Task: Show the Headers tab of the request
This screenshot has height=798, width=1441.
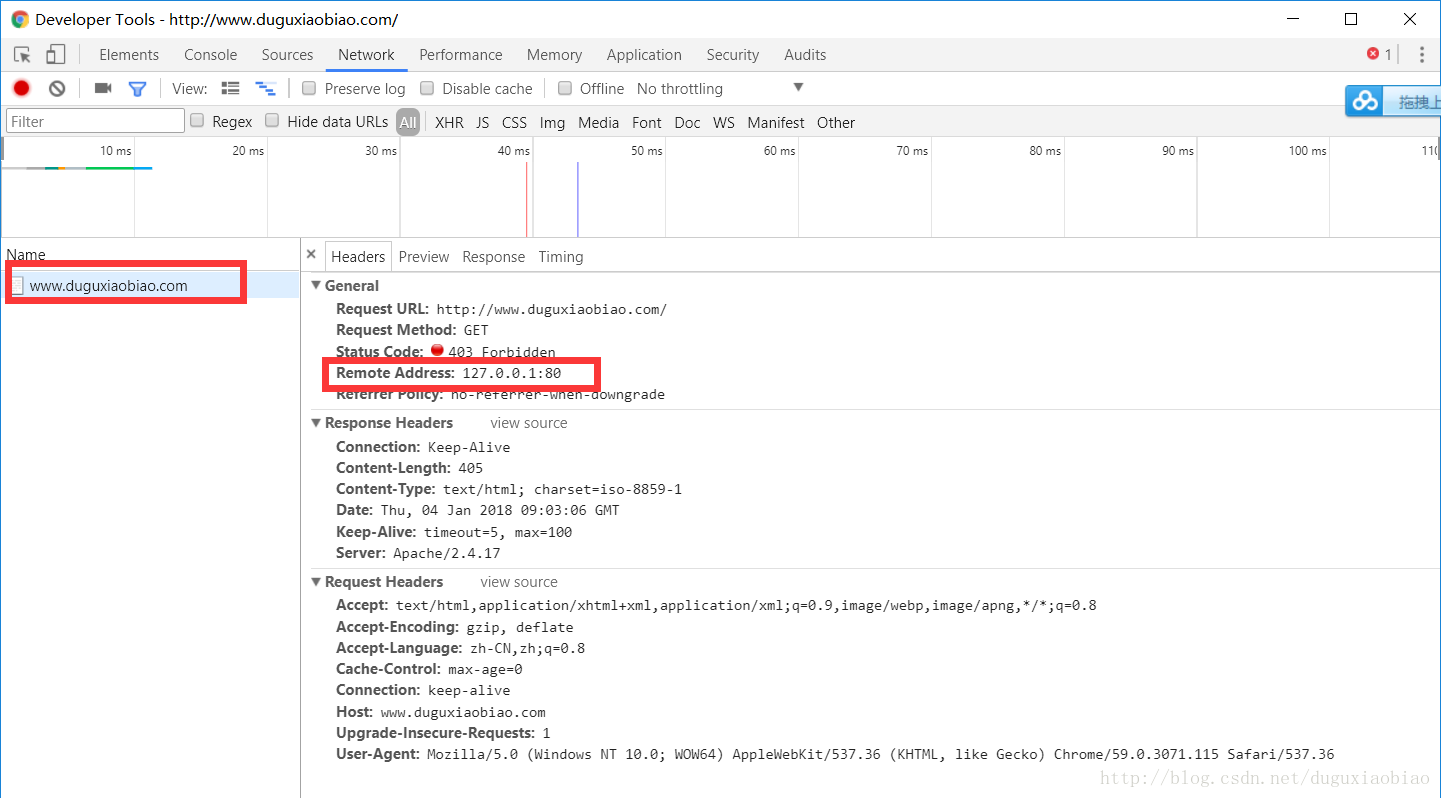Action: [358, 257]
